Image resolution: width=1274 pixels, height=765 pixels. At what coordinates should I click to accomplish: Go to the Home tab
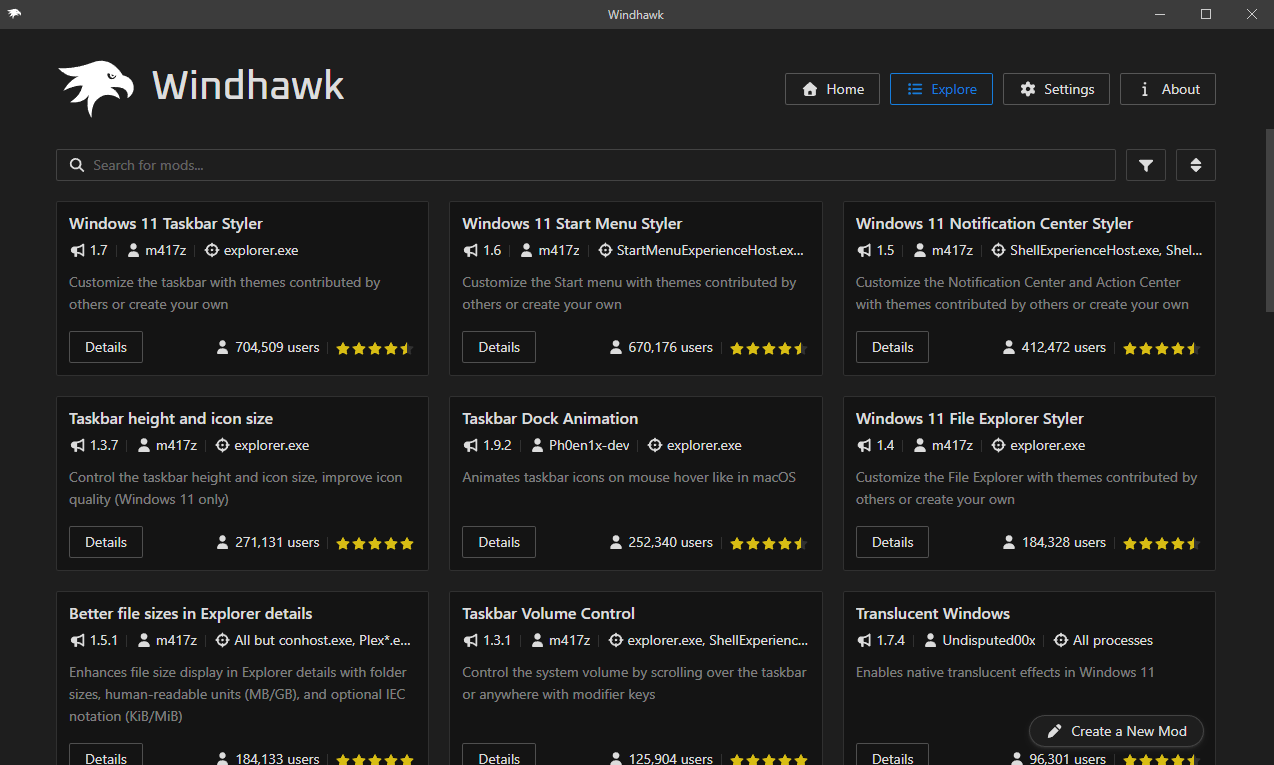tap(832, 89)
